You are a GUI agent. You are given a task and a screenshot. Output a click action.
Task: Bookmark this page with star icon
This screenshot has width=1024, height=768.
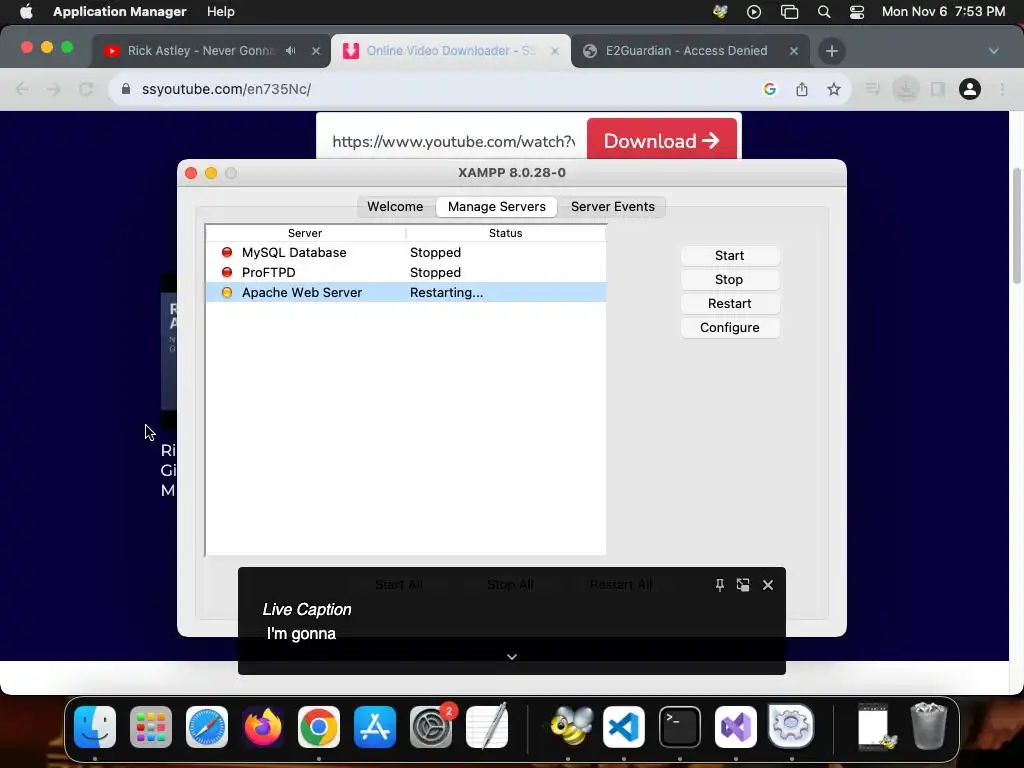(x=834, y=89)
